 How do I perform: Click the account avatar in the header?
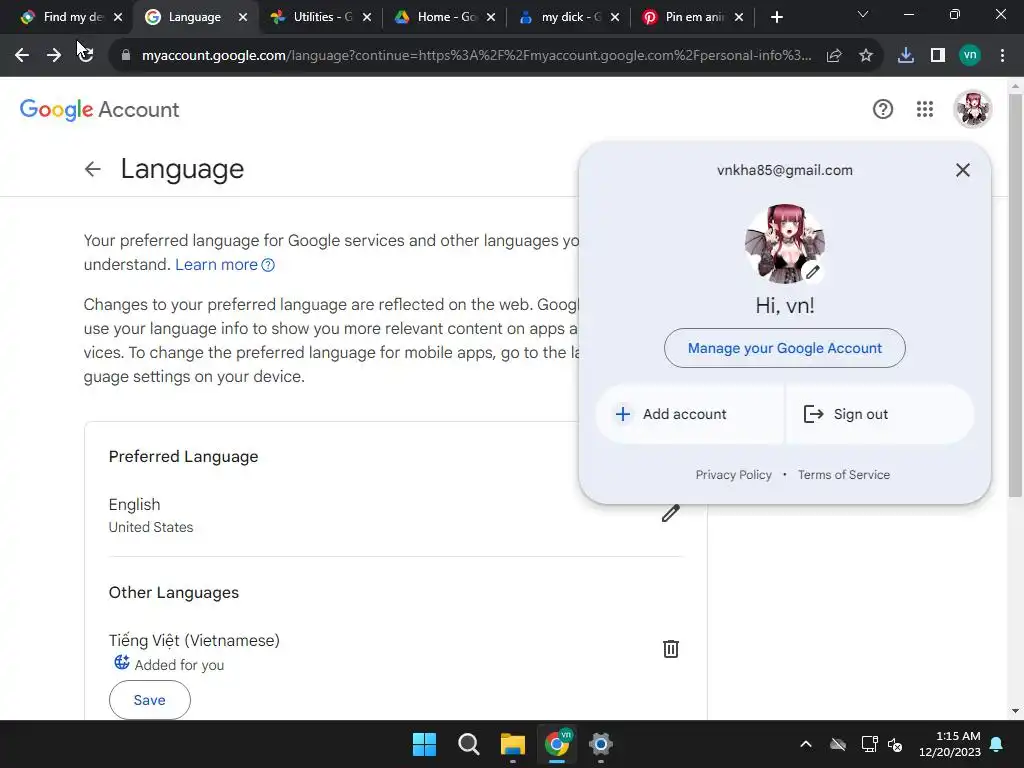tap(973, 109)
